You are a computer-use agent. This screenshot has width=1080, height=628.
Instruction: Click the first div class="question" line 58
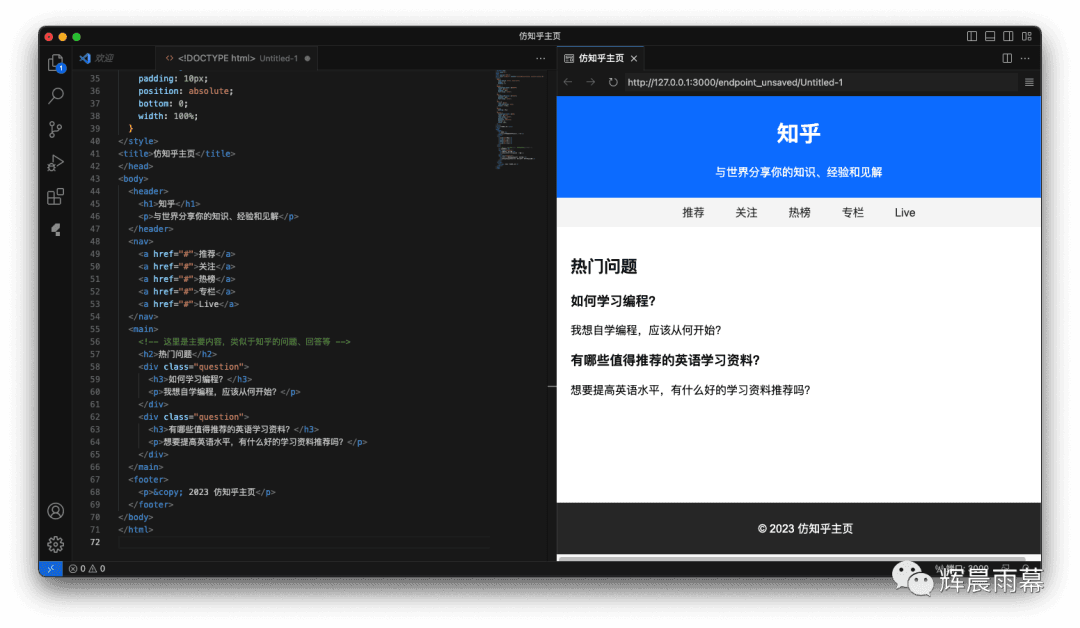[x=194, y=367]
